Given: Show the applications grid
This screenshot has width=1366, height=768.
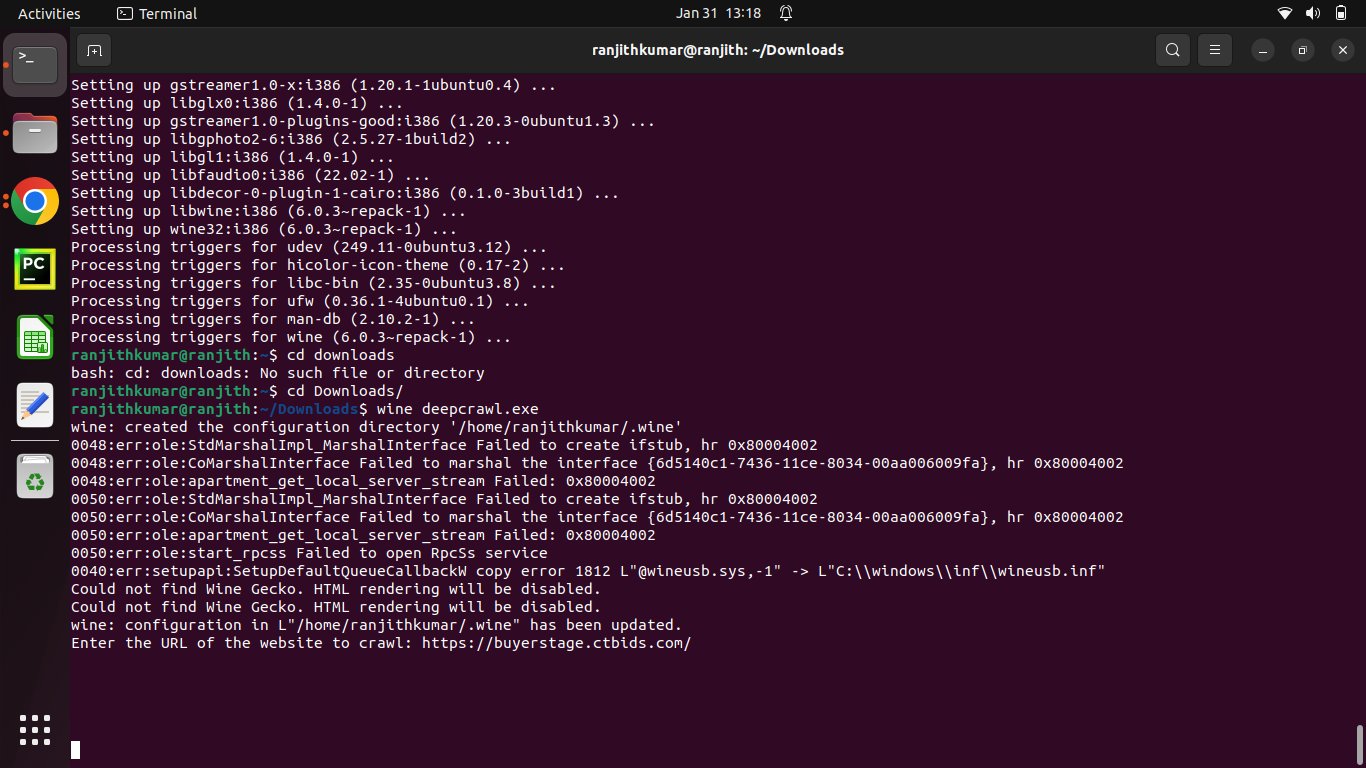Looking at the screenshot, I should (x=35, y=729).
